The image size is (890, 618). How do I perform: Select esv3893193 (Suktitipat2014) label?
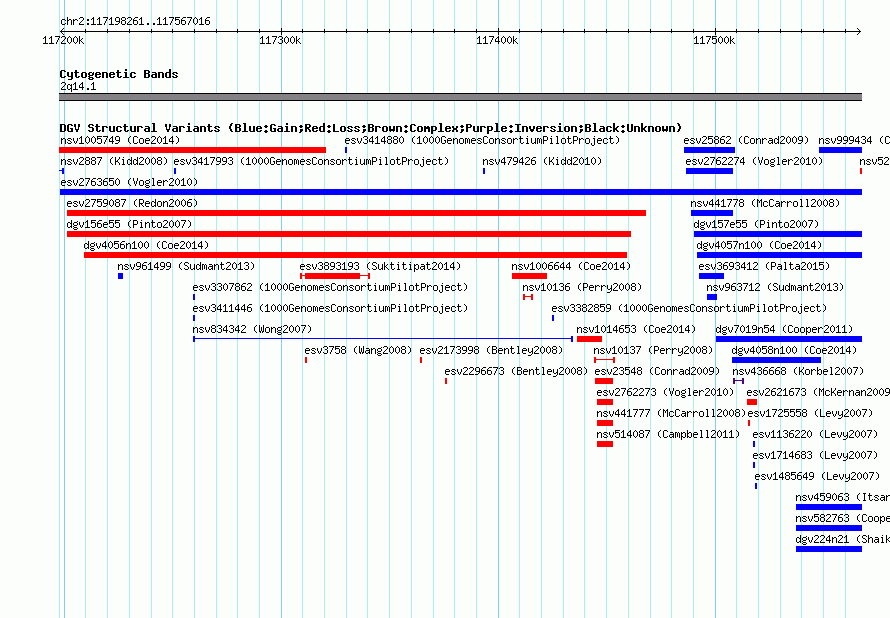pos(380,266)
